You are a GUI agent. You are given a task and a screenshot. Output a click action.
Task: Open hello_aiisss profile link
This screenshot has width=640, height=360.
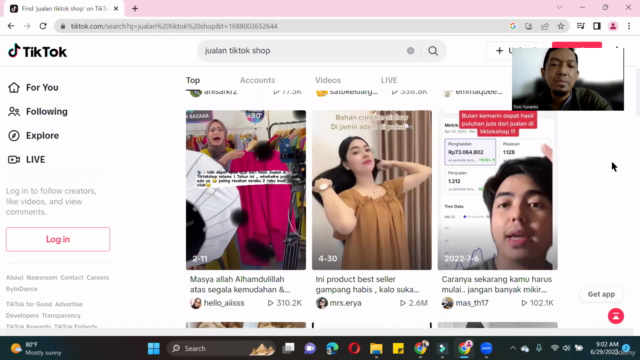coord(224,303)
